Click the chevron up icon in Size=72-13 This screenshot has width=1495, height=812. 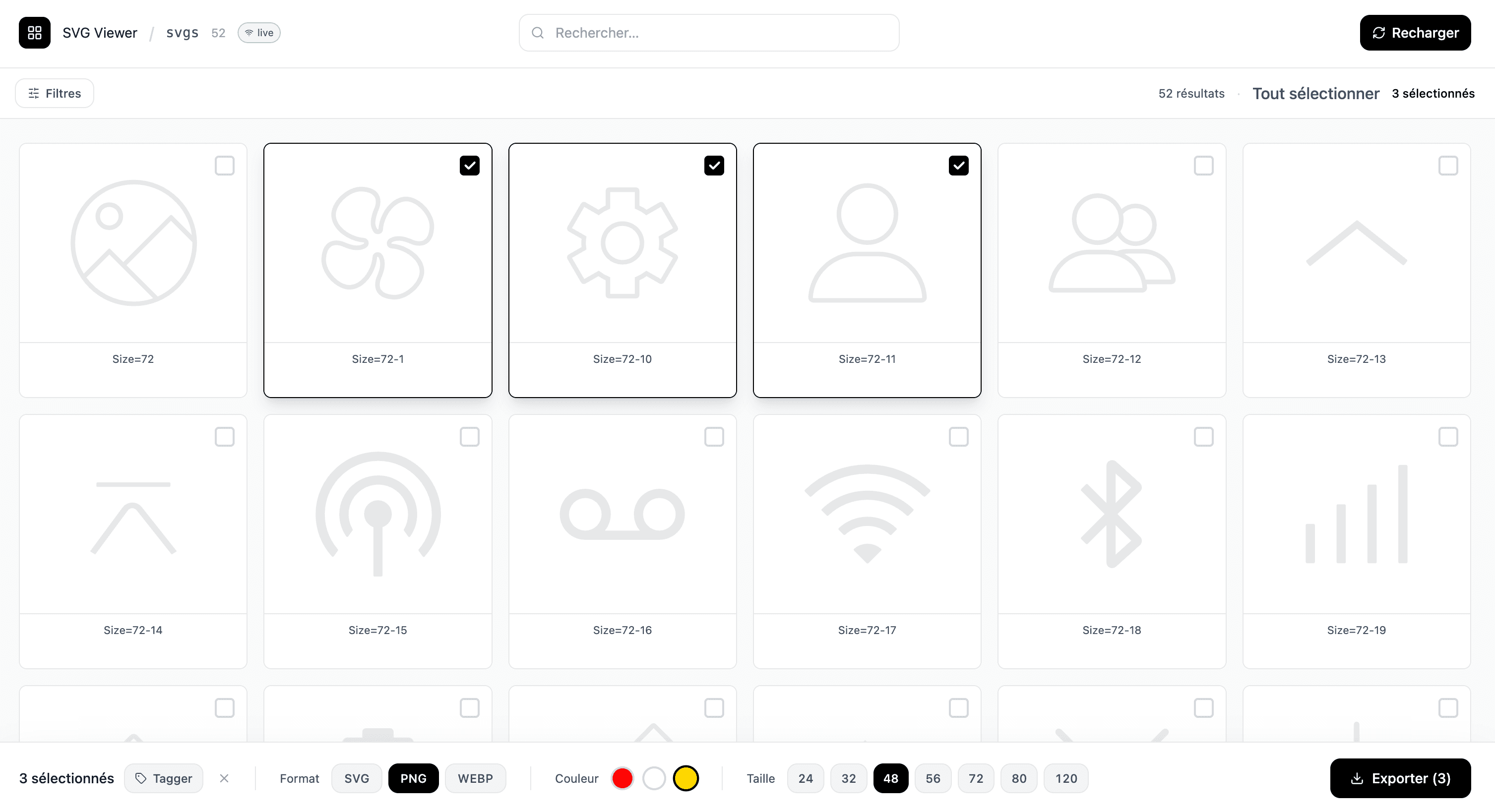[1356, 242]
